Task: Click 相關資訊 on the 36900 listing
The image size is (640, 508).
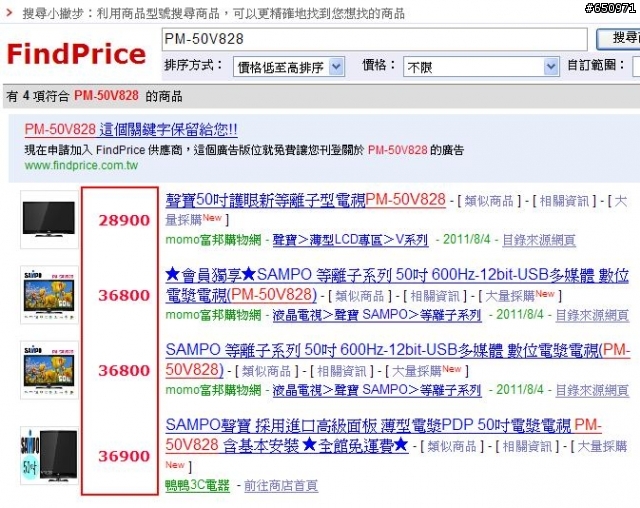Action: 527,446
